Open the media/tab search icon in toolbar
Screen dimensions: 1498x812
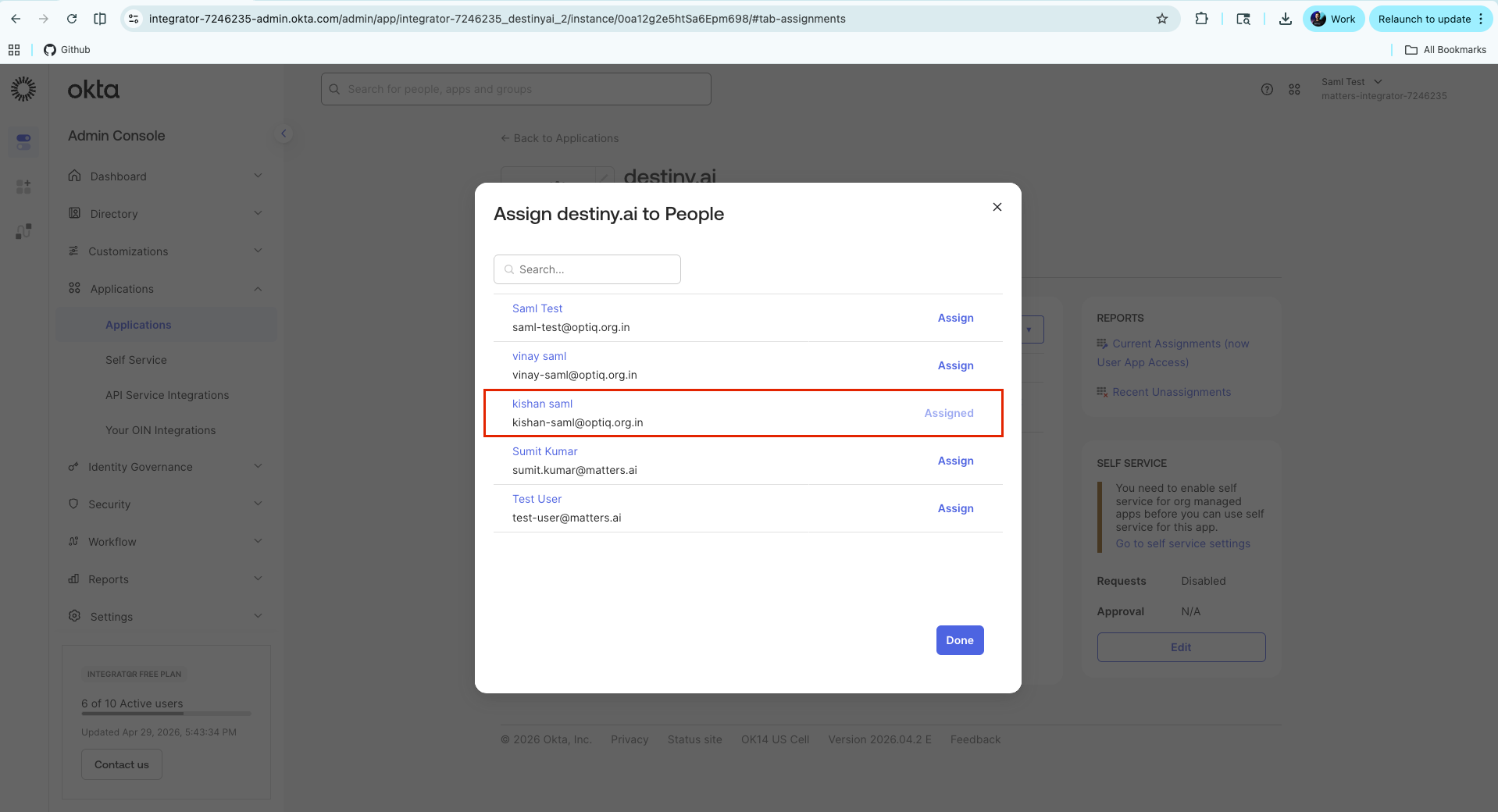pyautogui.click(x=1243, y=19)
